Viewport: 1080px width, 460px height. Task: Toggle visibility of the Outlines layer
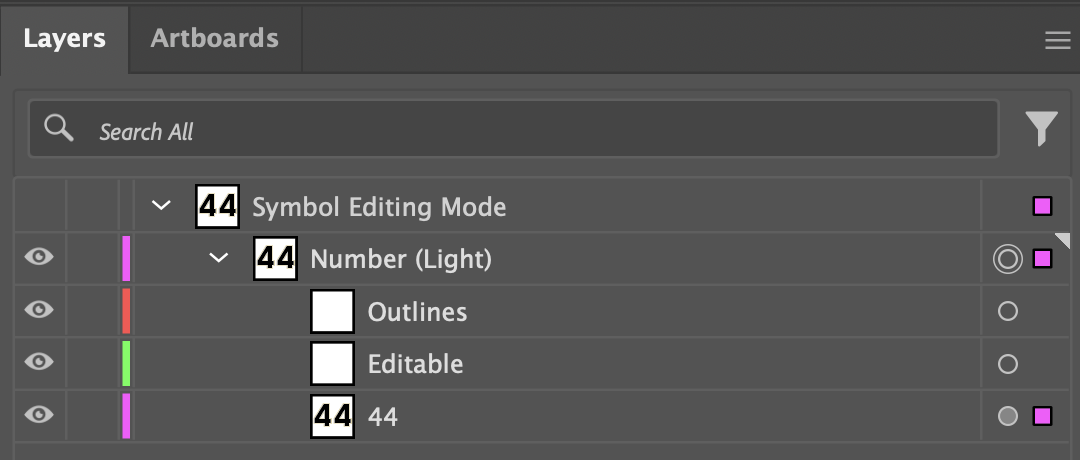[39, 310]
